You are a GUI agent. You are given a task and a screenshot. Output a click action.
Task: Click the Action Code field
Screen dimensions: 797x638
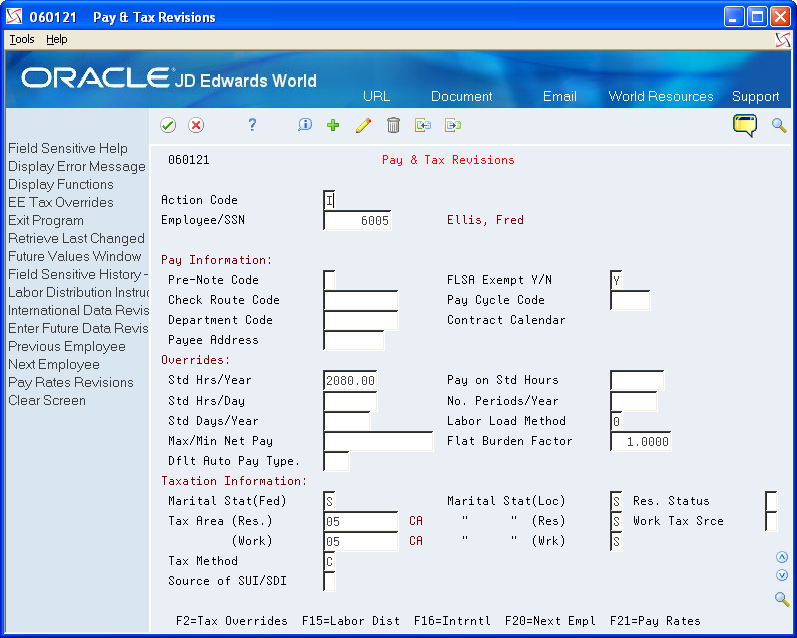[329, 200]
